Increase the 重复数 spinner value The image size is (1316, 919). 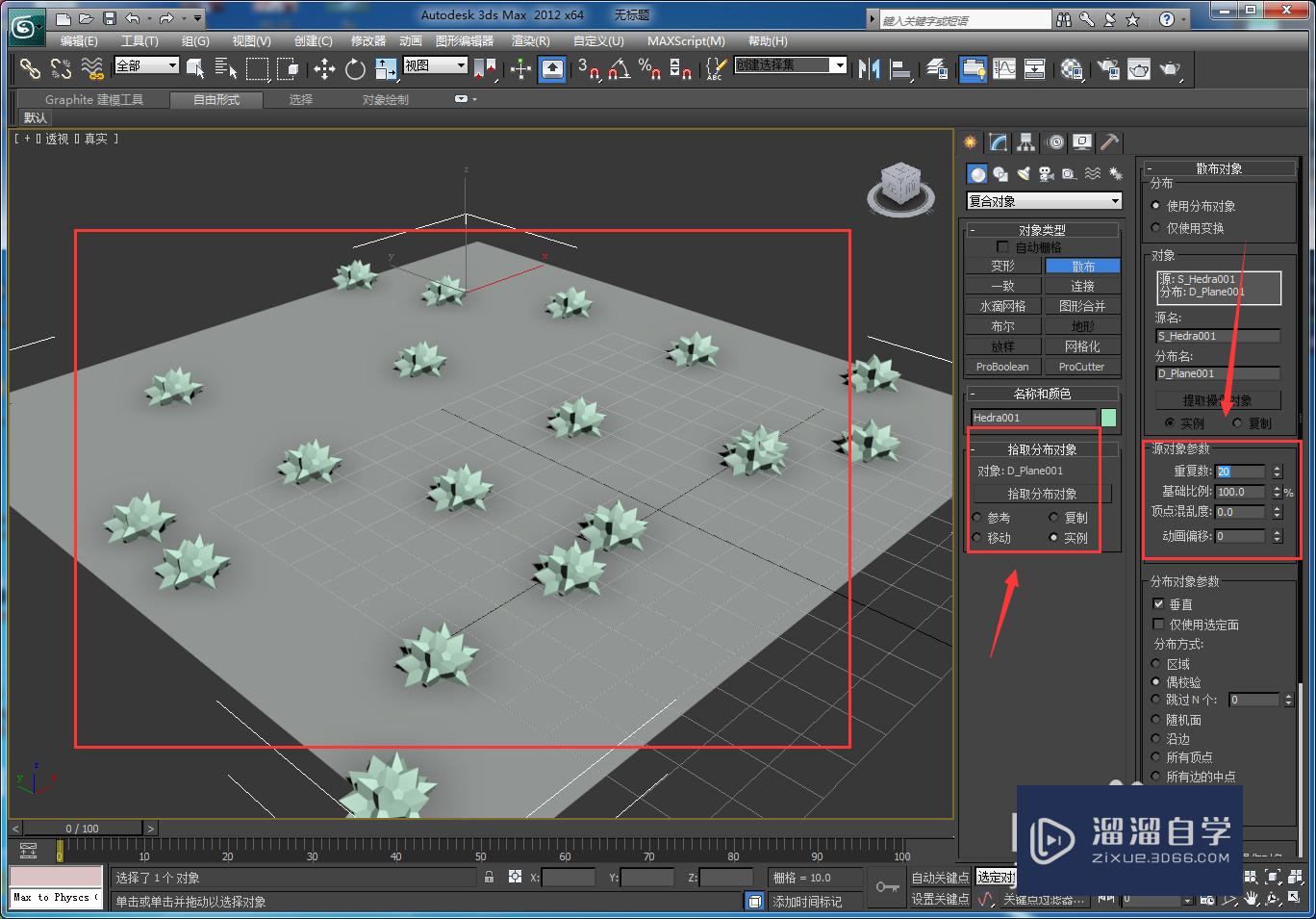1277,468
